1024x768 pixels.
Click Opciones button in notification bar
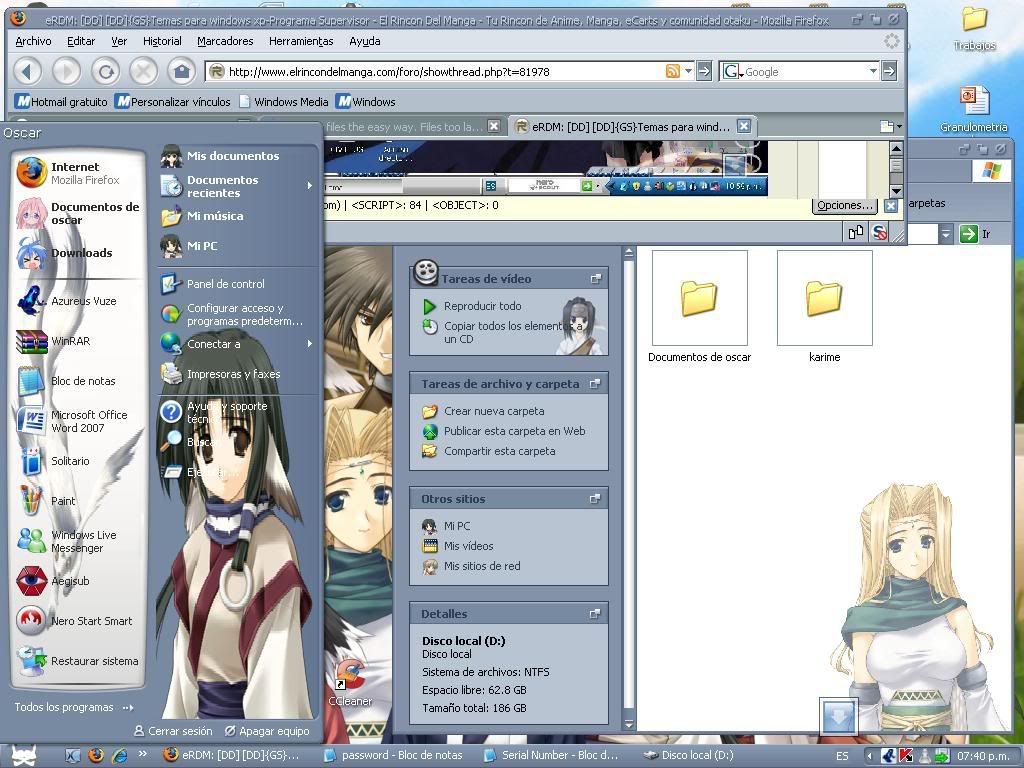point(845,205)
